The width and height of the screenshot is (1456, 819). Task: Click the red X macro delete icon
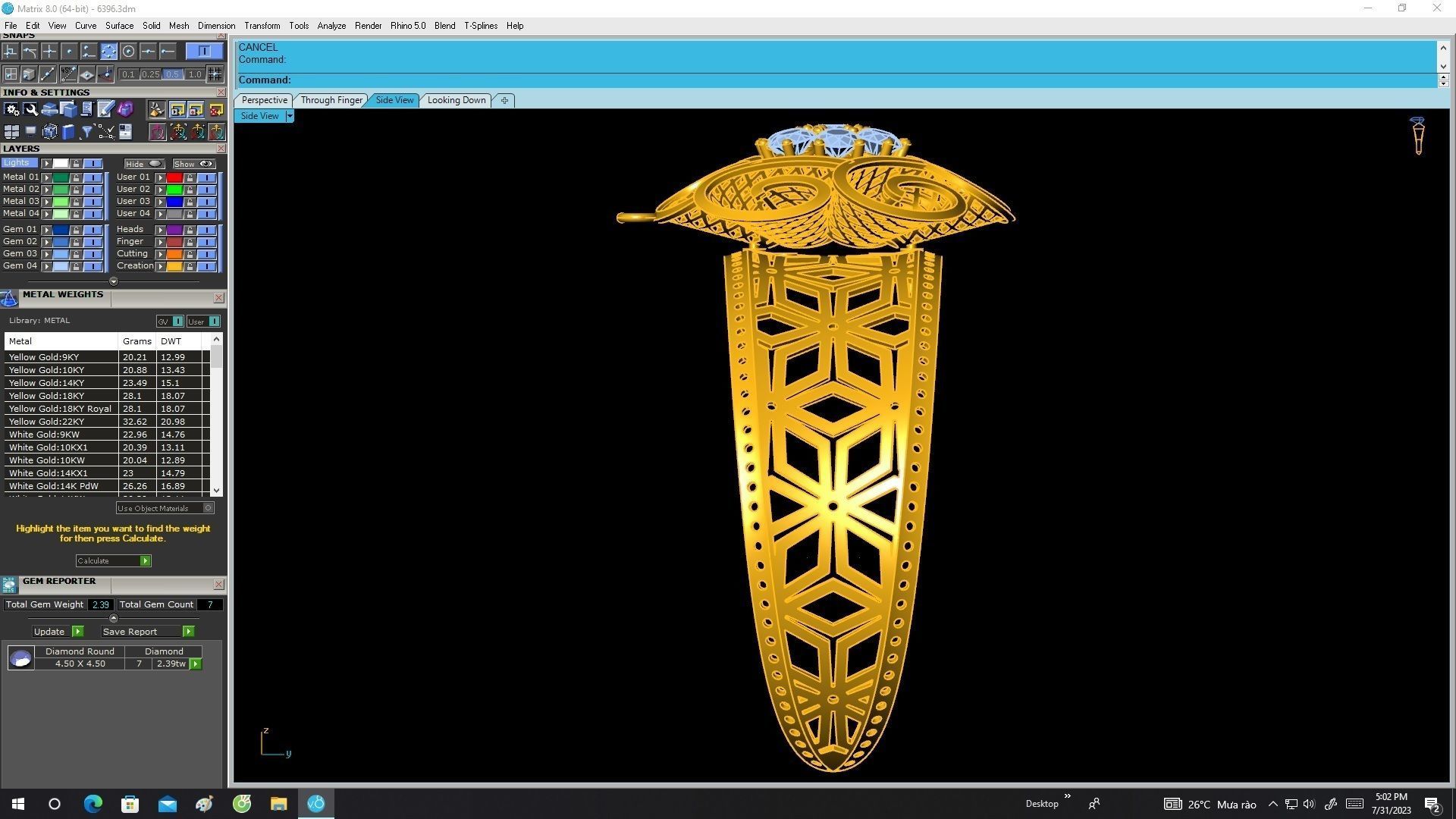click(216, 110)
